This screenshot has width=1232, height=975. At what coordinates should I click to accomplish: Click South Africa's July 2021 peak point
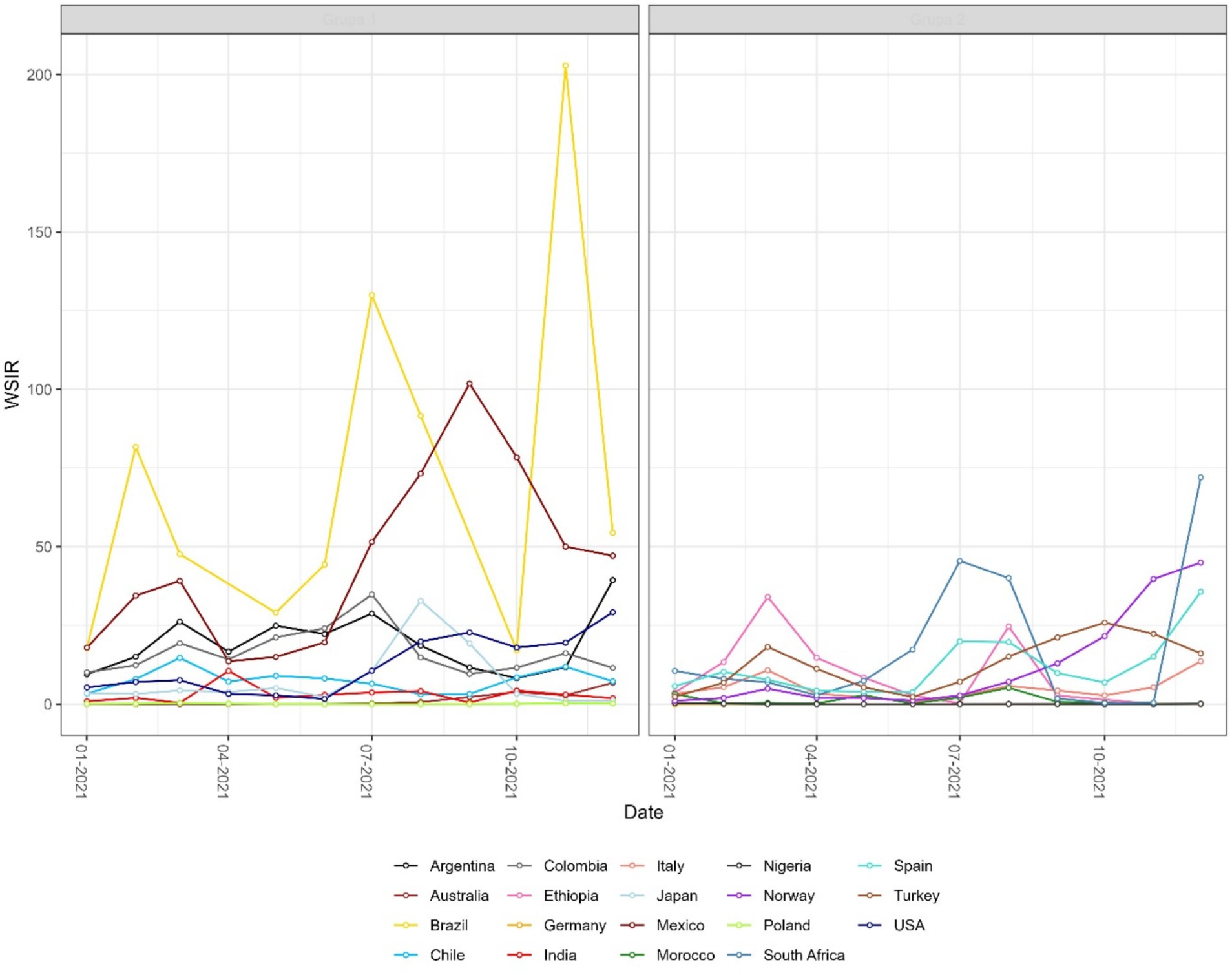click(959, 561)
